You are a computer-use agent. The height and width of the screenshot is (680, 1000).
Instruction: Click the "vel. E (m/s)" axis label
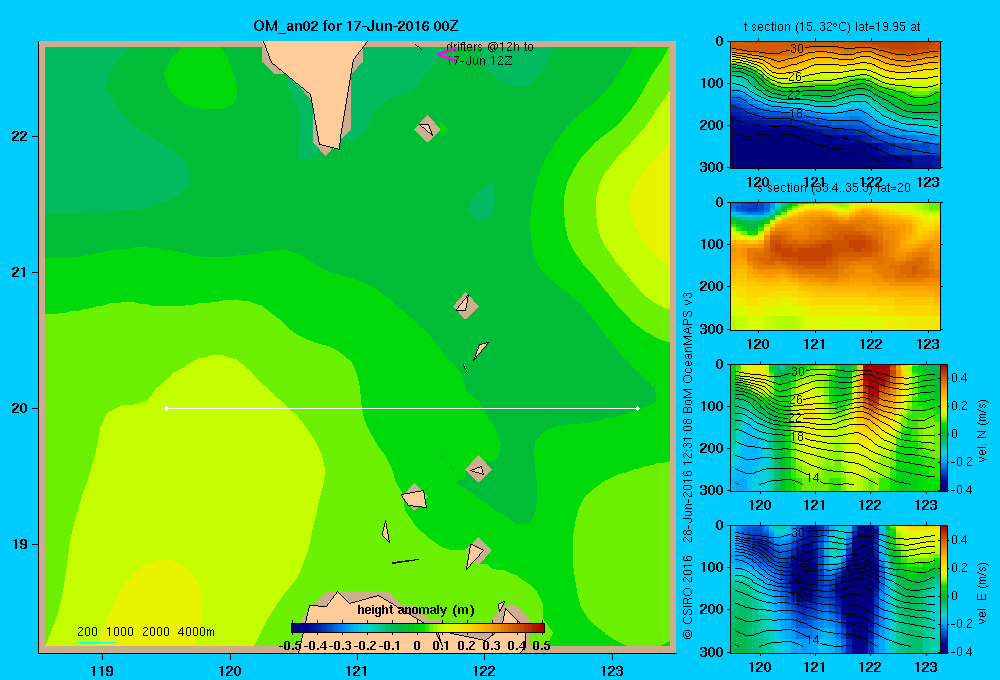(x=983, y=593)
